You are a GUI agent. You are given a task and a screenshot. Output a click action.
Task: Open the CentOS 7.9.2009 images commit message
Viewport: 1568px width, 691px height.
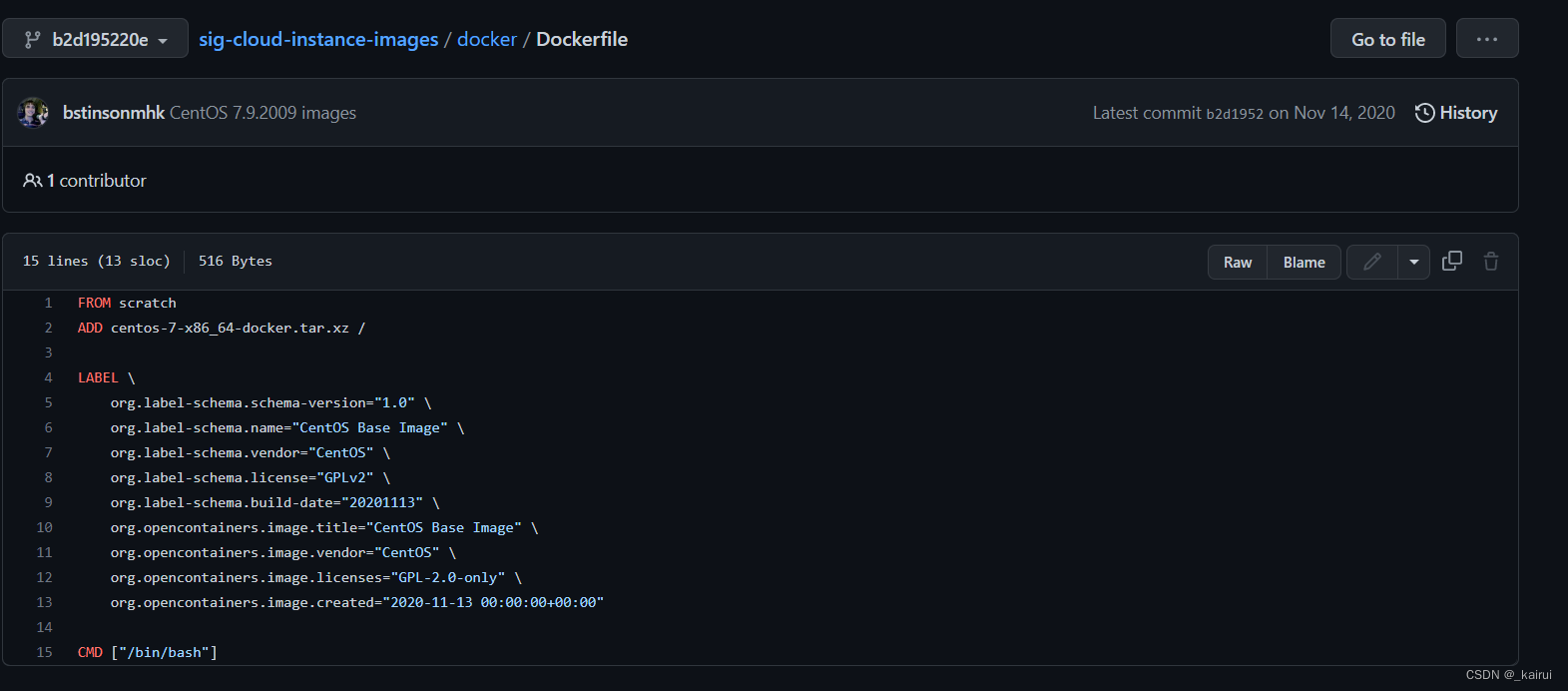tap(262, 113)
